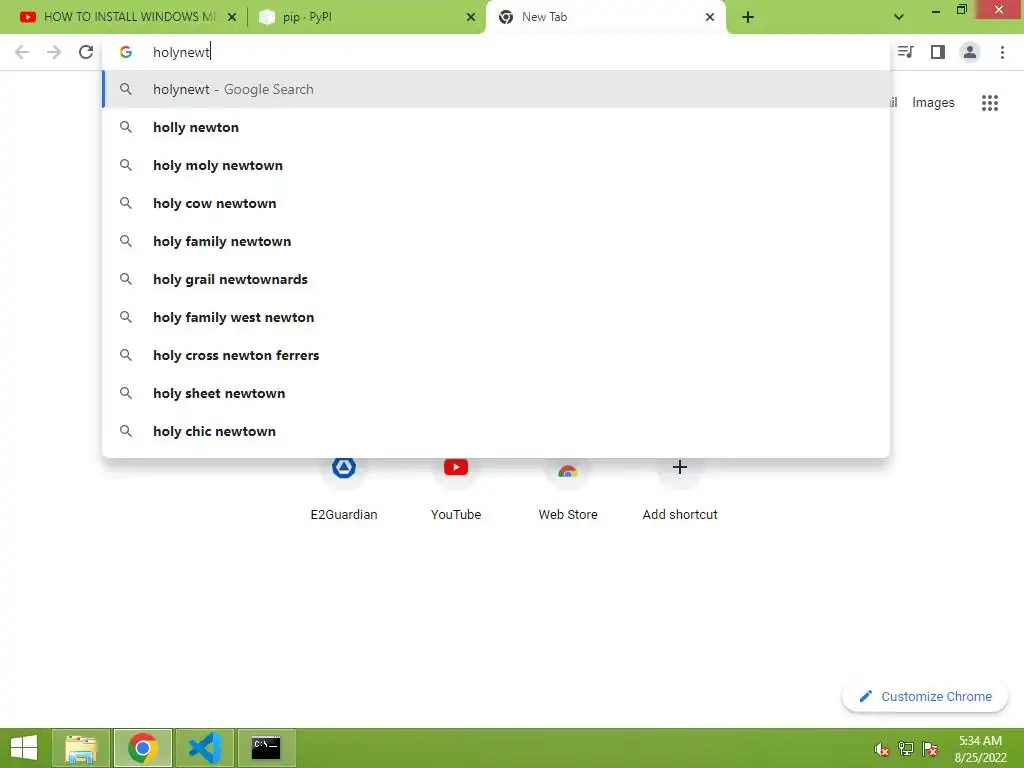Image resolution: width=1024 pixels, height=768 pixels.
Task: Click the browser forward arrow
Action: pyautogui.click(x=54, y=52)
